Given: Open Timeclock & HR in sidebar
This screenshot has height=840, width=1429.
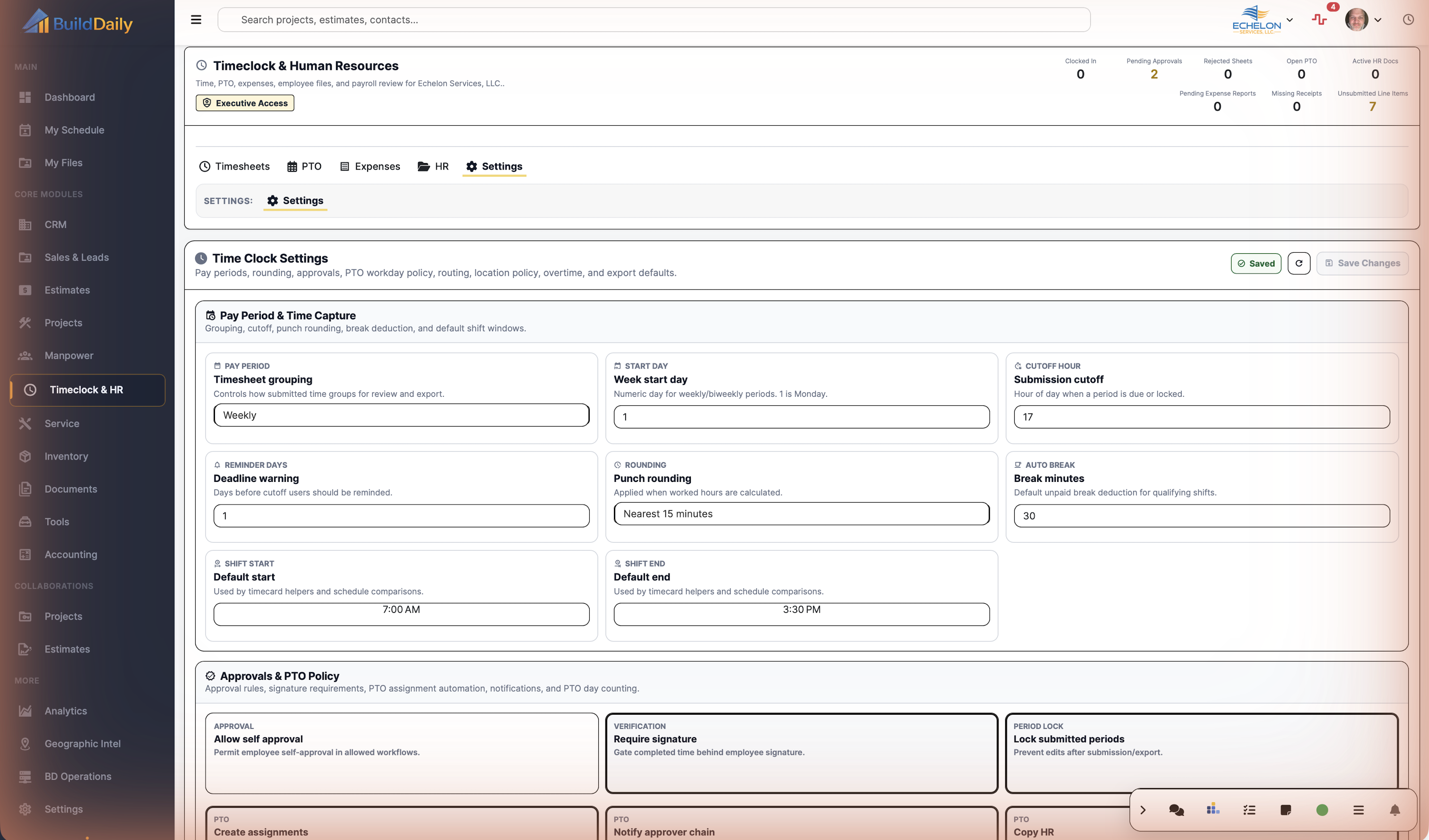Looking at the screenshot, I should (87, 390).
